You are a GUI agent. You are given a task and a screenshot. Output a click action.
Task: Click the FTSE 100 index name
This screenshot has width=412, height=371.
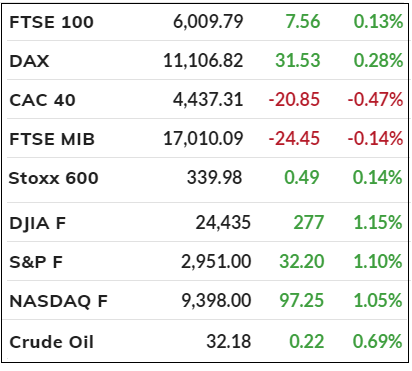point(51,22)
